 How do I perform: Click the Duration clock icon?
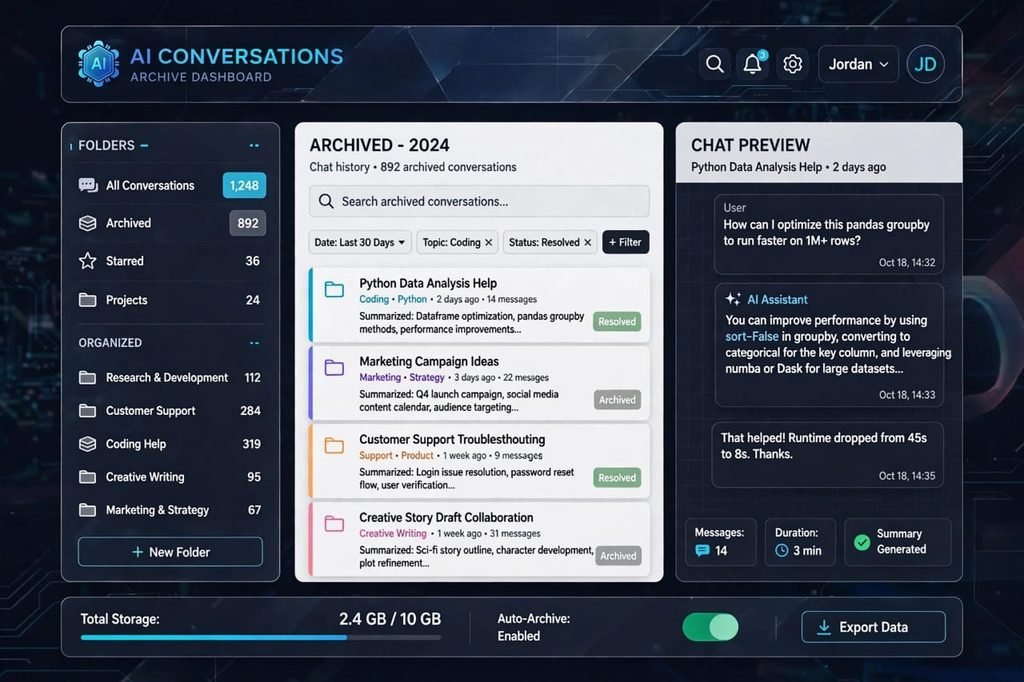(x=782, y=551)
